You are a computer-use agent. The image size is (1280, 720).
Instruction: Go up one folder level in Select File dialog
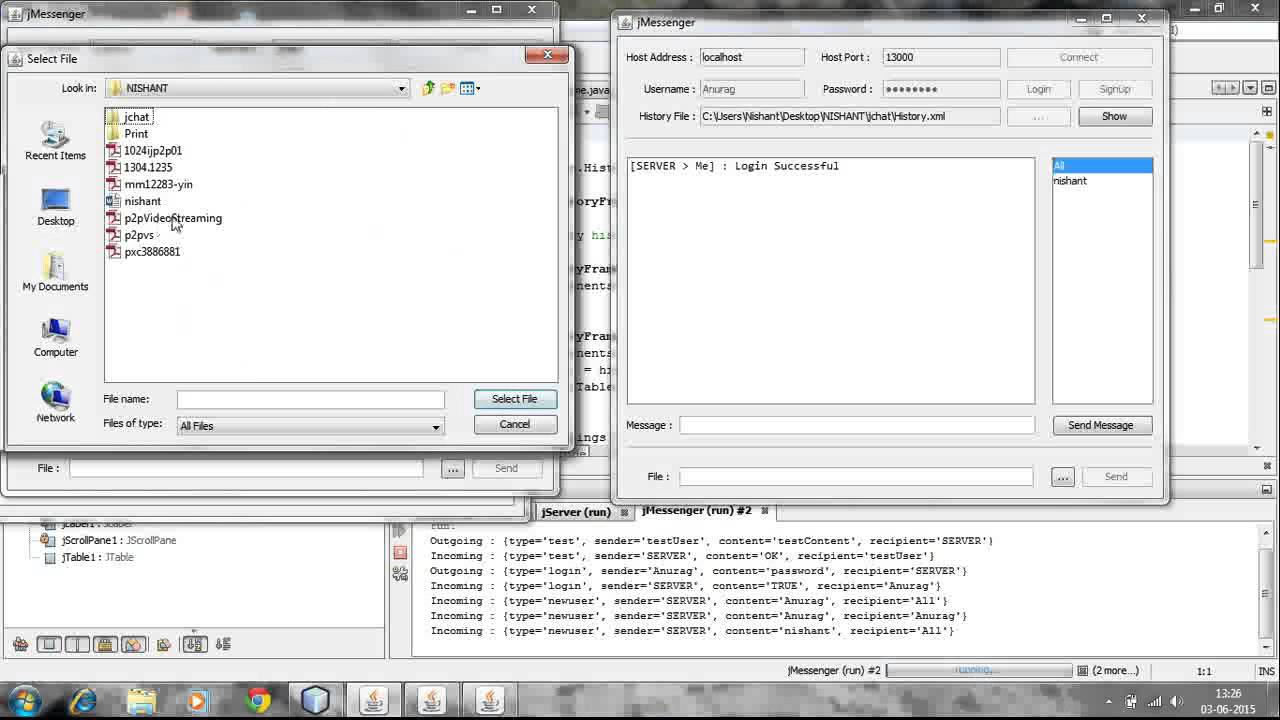click(x=428, y=88)
